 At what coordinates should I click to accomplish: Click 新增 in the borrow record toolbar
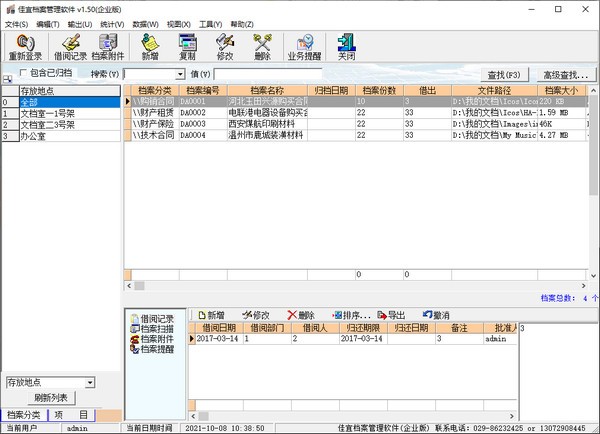tap(211, 315)
